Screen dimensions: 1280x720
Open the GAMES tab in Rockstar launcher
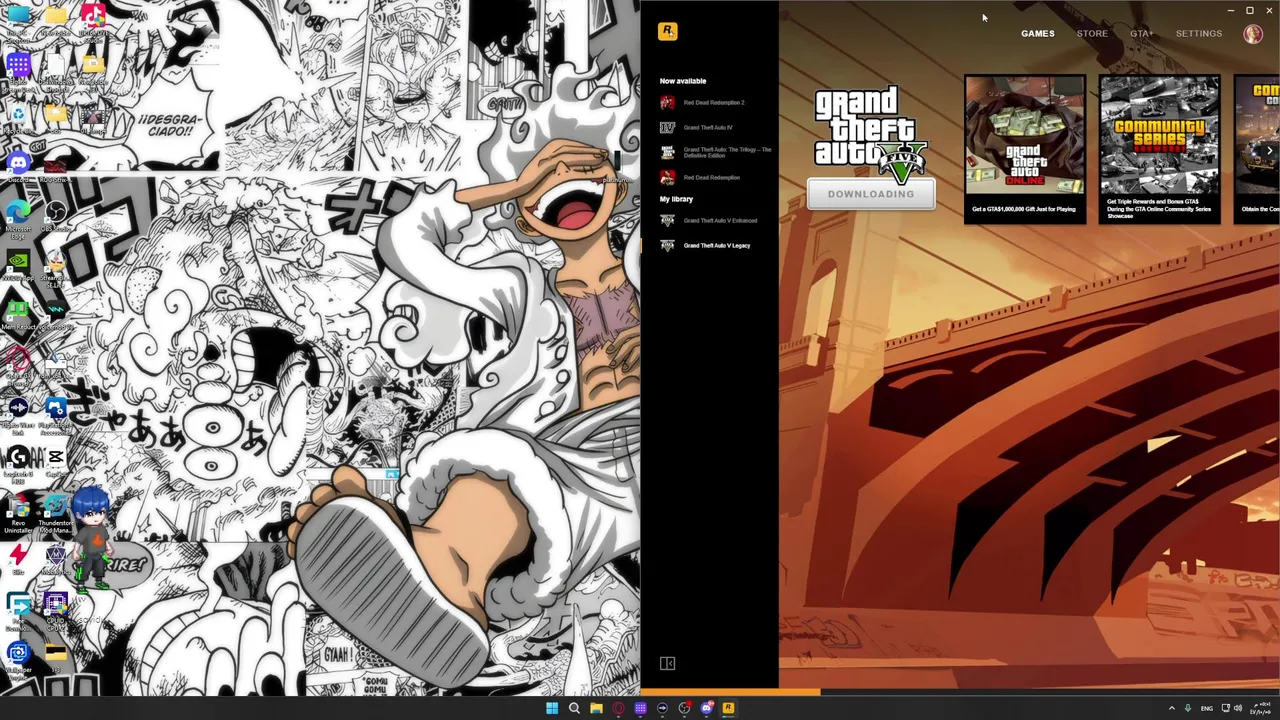[1037, 33]
